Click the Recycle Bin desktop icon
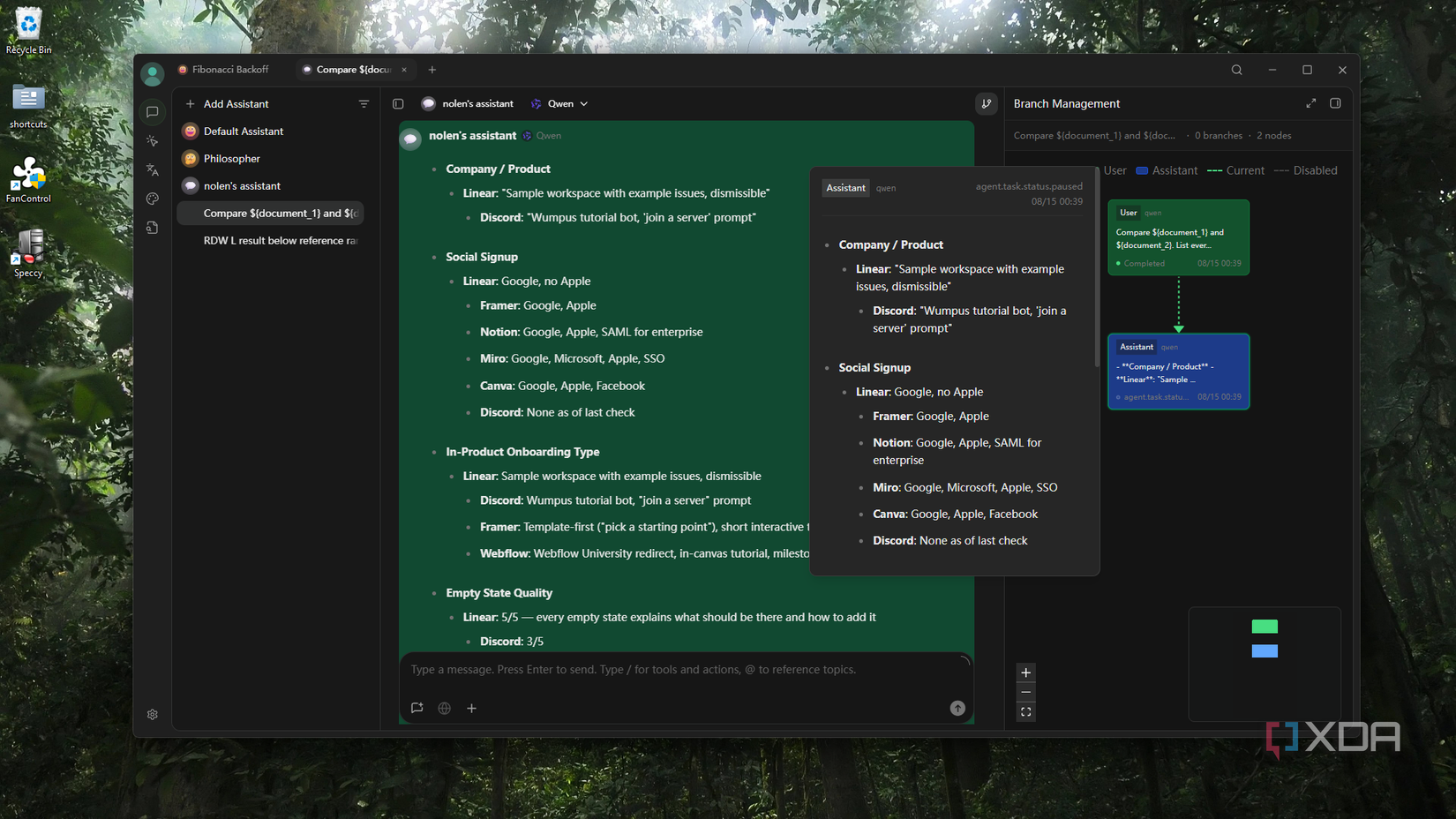This screenshot has width=1456, height=819. pyautogui.click(x=28, y=32)
